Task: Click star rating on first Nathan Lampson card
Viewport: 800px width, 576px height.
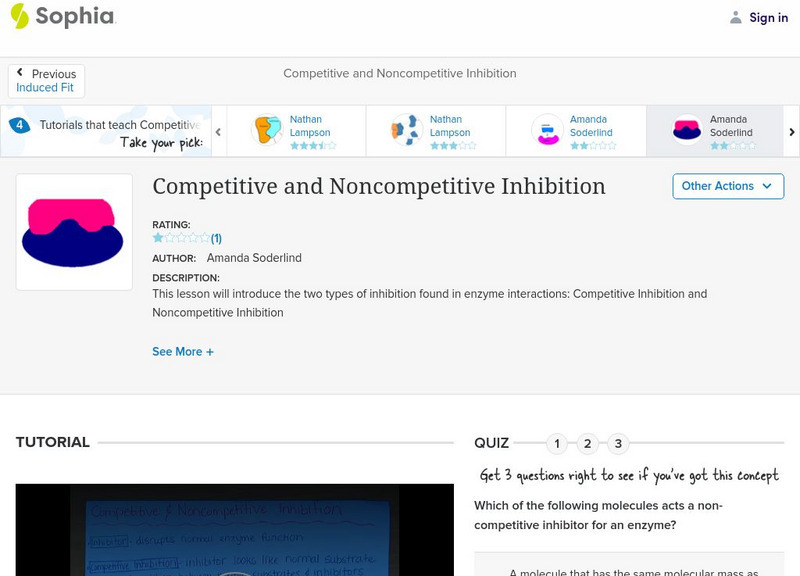Action: point(313,146)
